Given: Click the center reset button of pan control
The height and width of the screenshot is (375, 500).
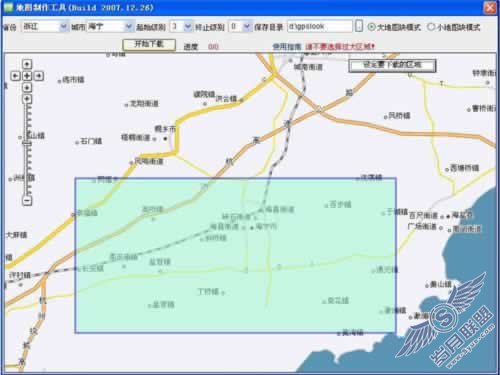Looking at the screenshot, I should point(27,76).
